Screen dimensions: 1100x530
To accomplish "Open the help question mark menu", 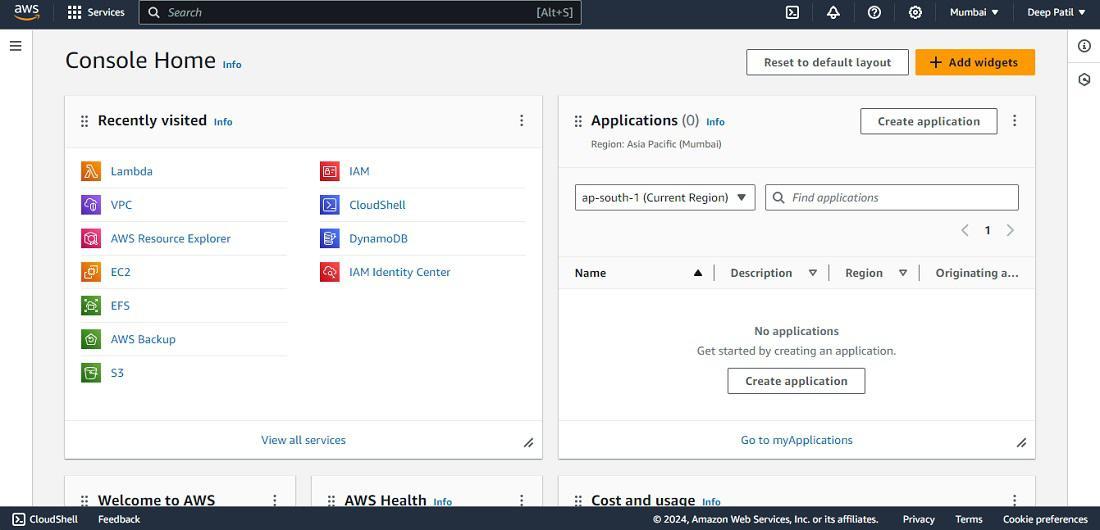I will (874, 13).
